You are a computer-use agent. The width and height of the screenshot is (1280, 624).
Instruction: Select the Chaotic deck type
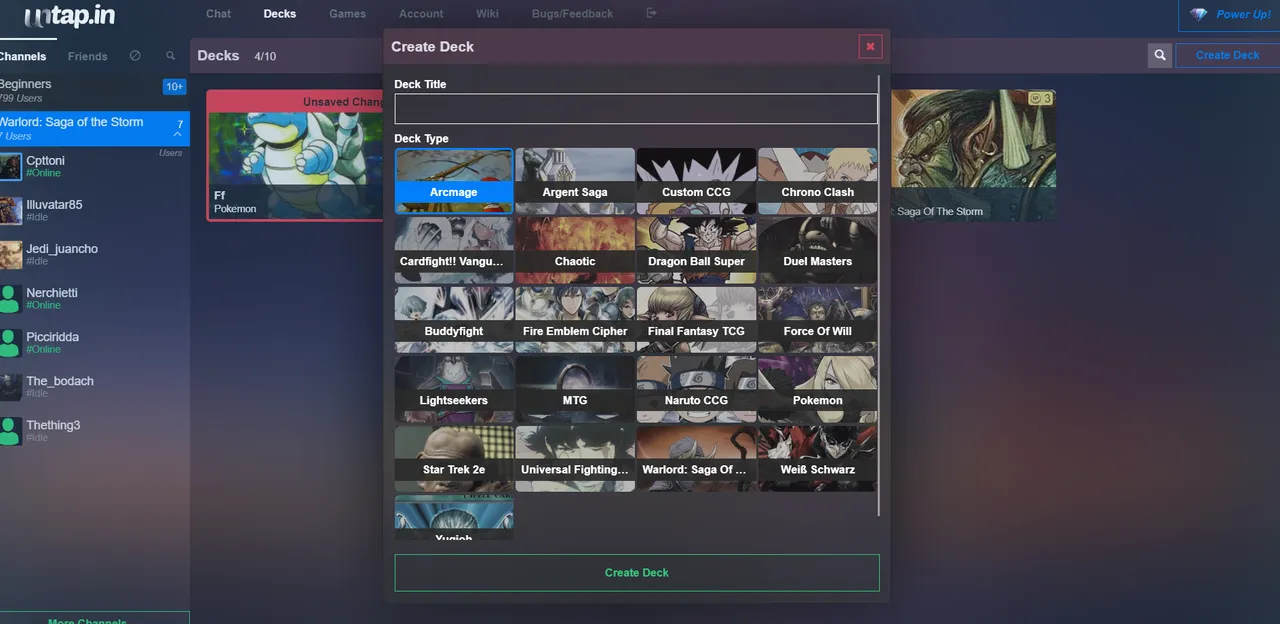[575, 250]
